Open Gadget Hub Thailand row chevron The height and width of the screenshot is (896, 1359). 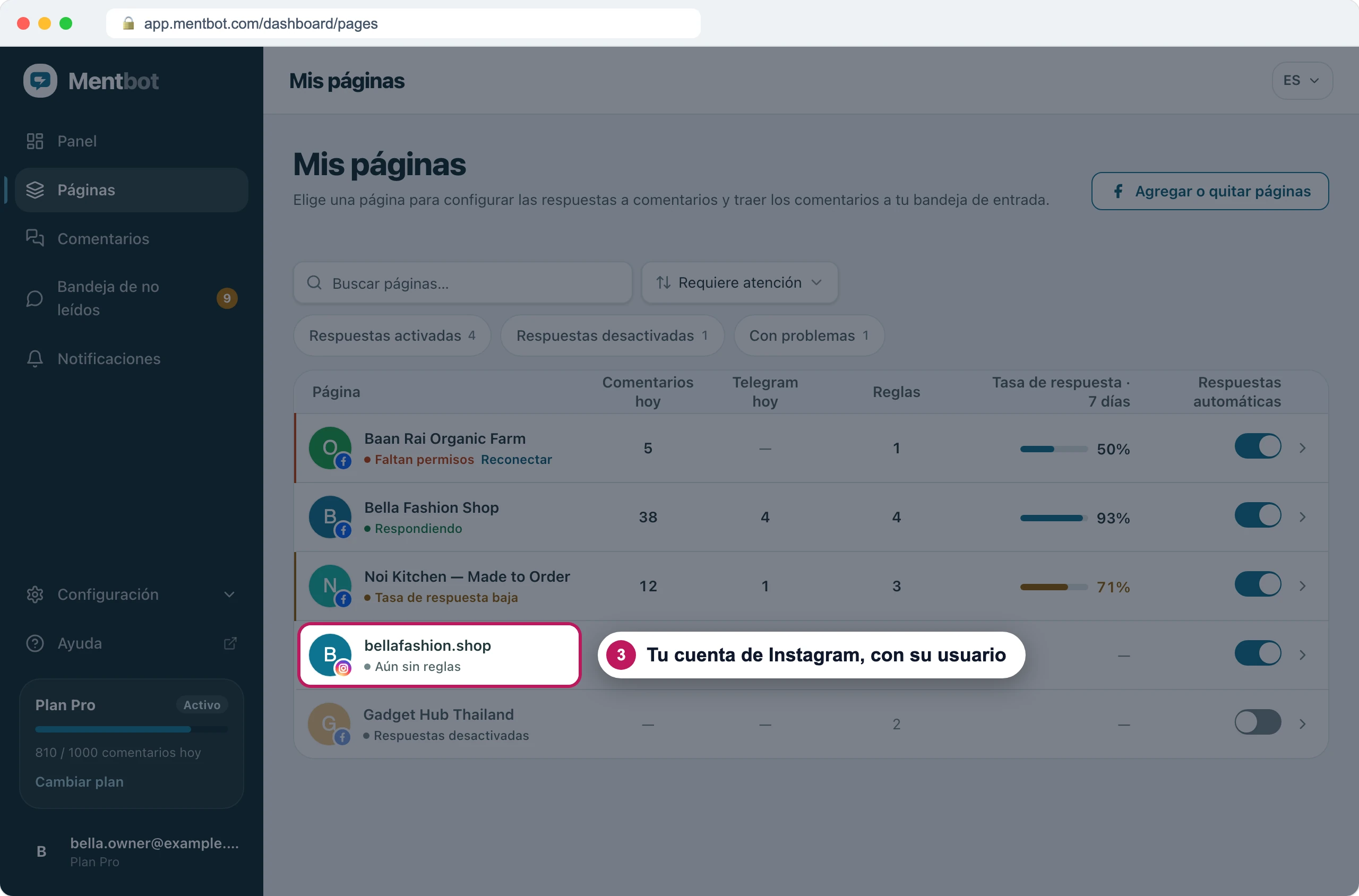pos(1302,724)
